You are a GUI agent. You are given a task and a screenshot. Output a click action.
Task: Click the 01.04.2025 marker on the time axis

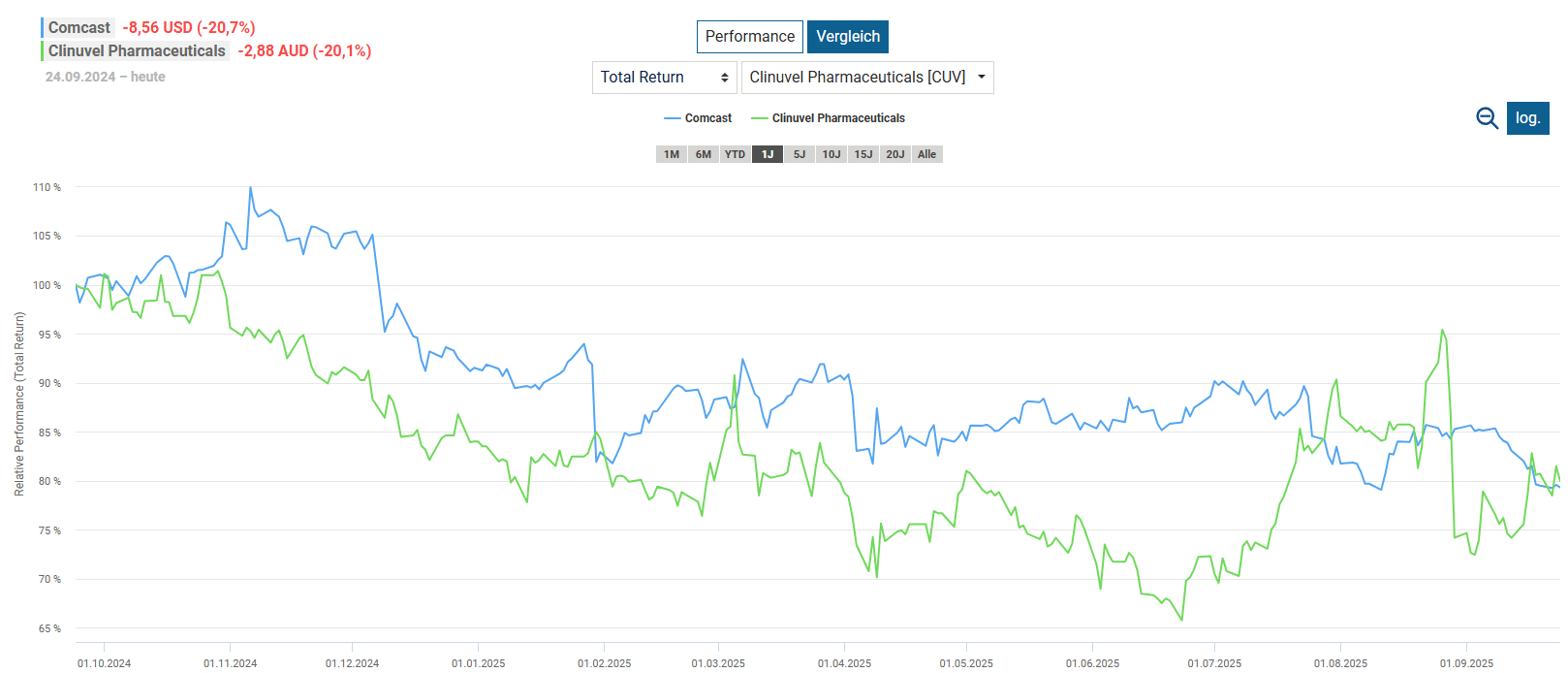point(844,663)
